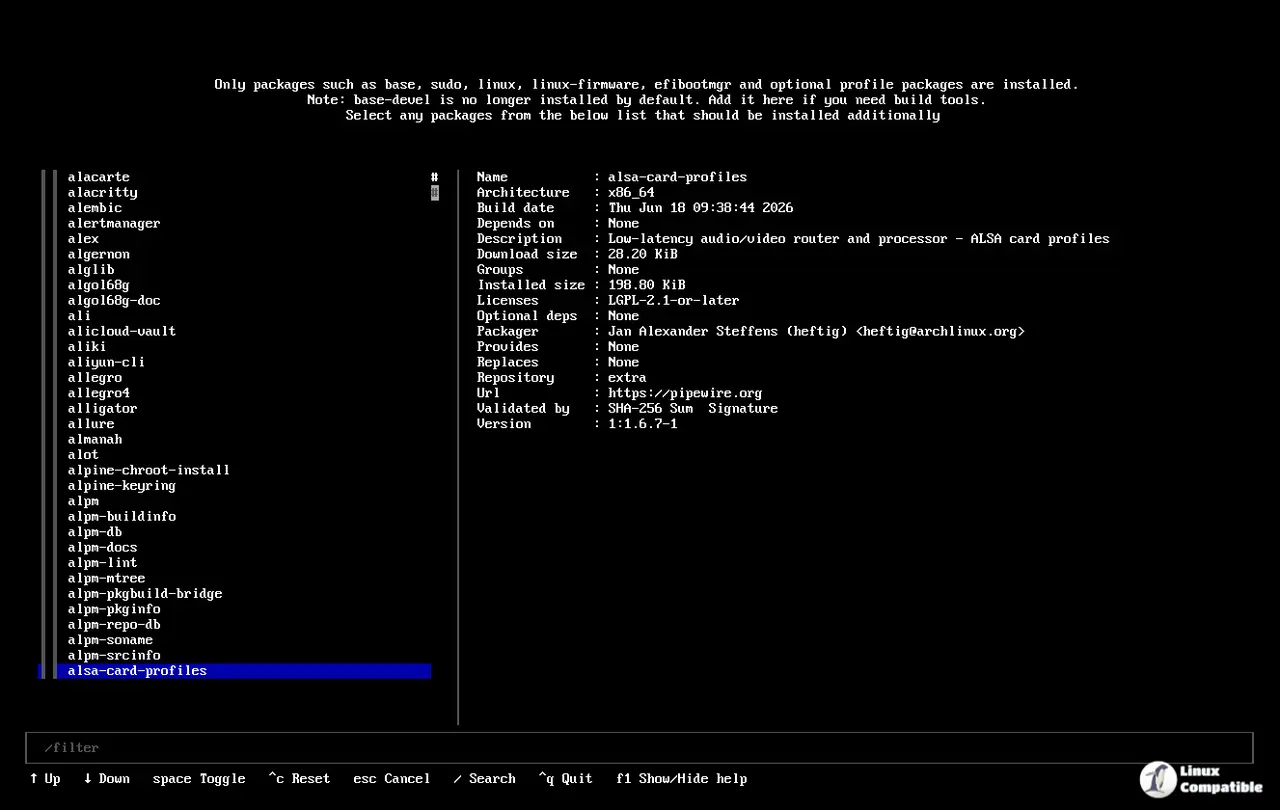Select the algol68g-doc package
This screenshot has height=810, width=1280.
pos(114,300)
